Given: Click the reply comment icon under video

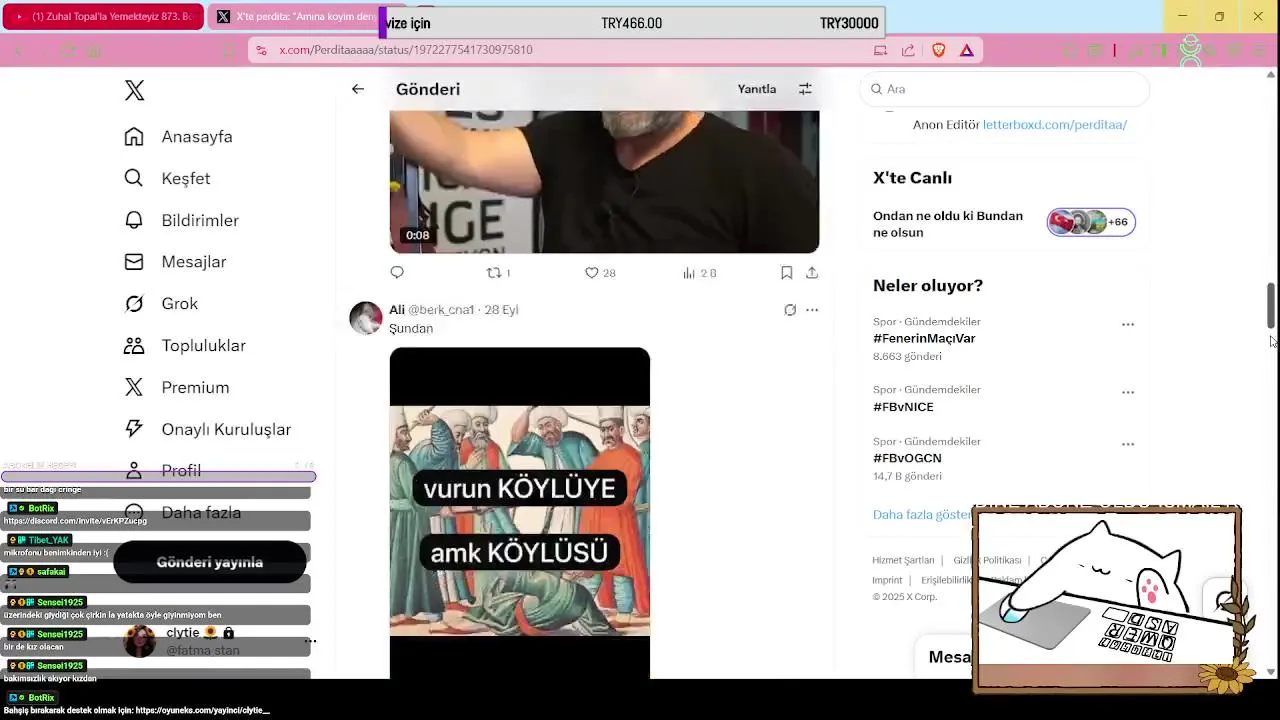Looking at the screenshot, I should (x=397, y=272).
